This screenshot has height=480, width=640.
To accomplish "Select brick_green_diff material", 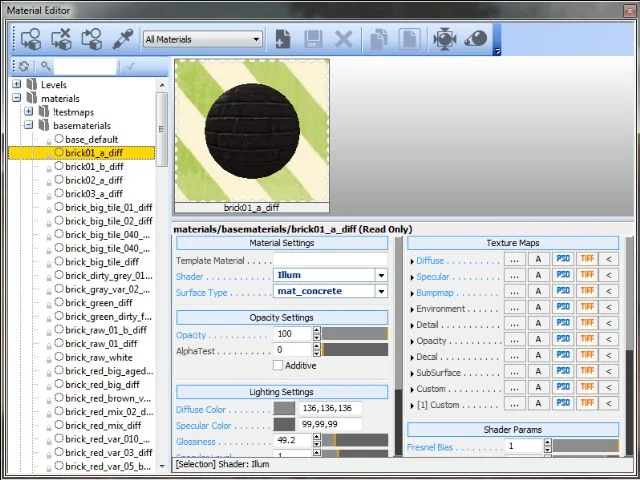I will click(98, 302).
